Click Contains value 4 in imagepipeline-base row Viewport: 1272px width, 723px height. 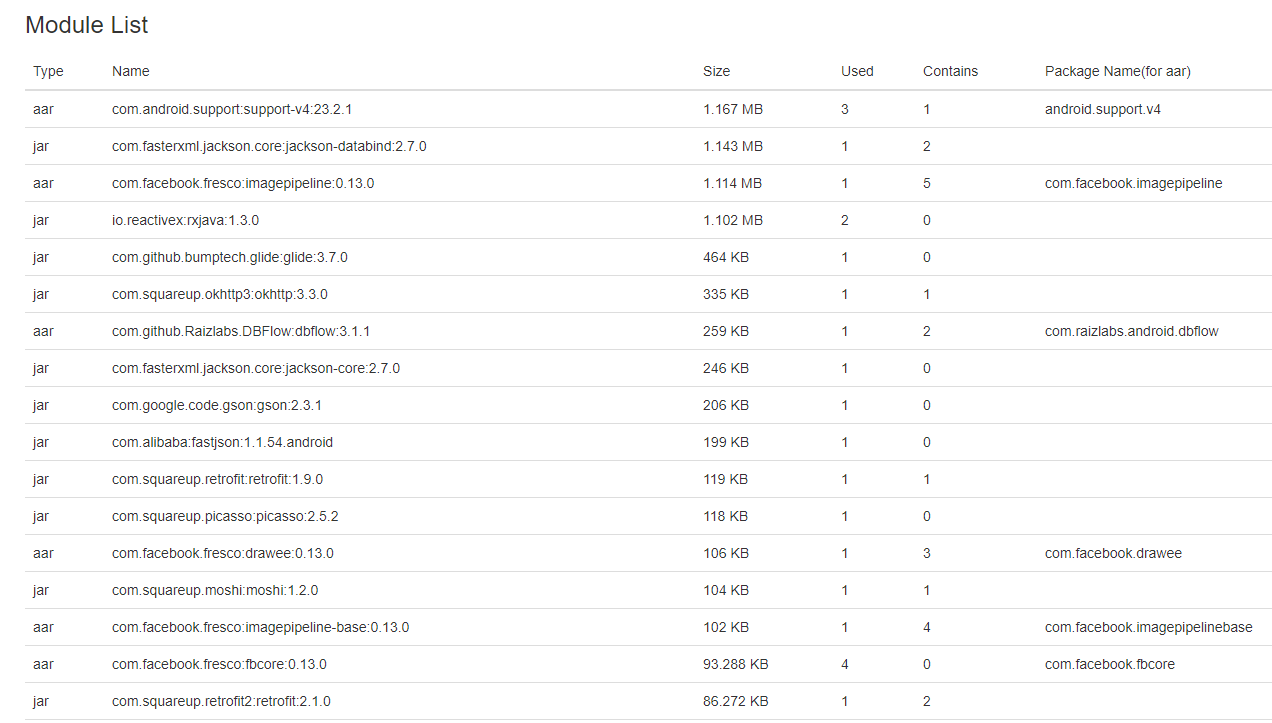[x=927, y=627]
